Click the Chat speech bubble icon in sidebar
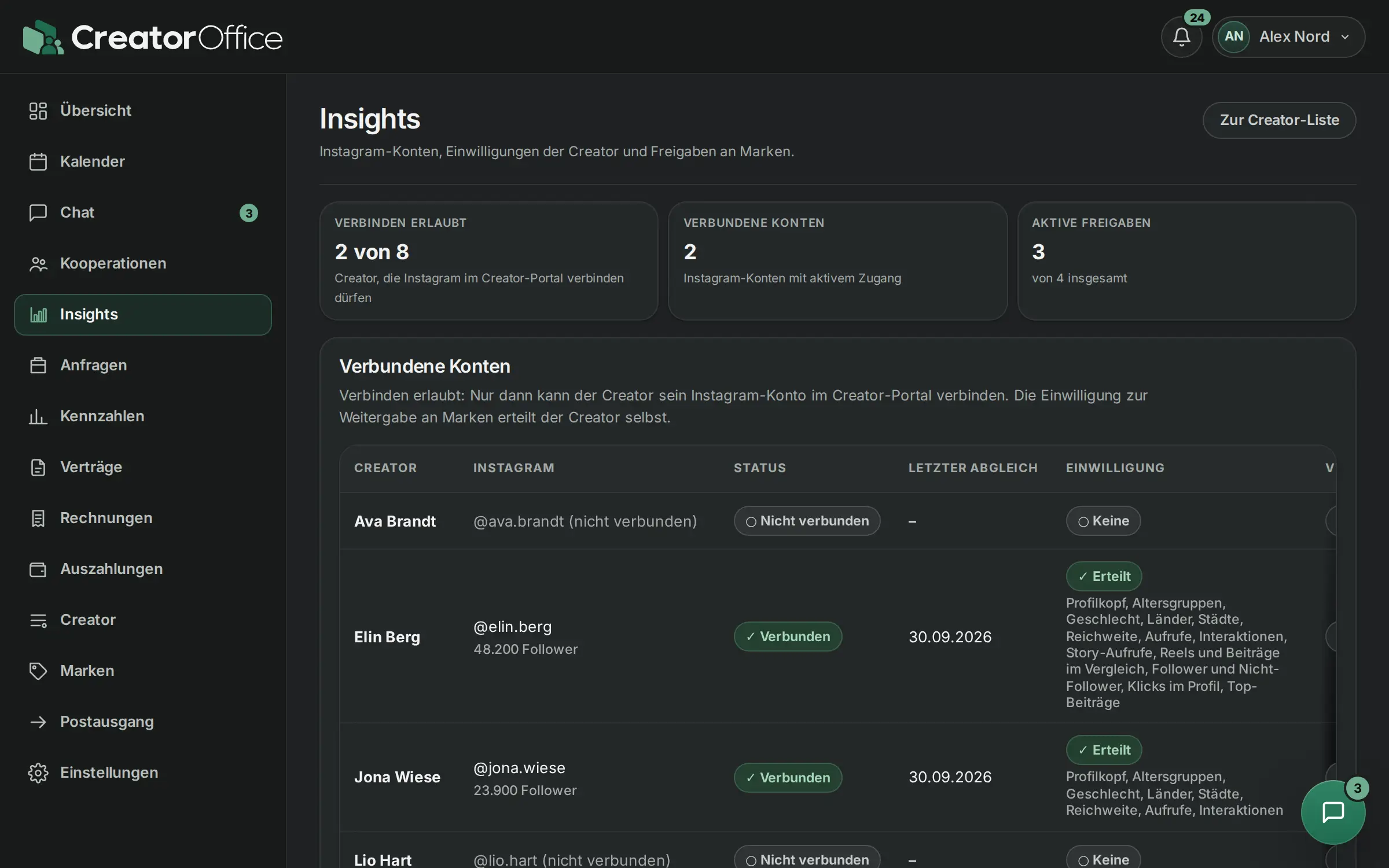Image resolution: width=1389 pixels, height=868 pixels. (x=38, y=212)
